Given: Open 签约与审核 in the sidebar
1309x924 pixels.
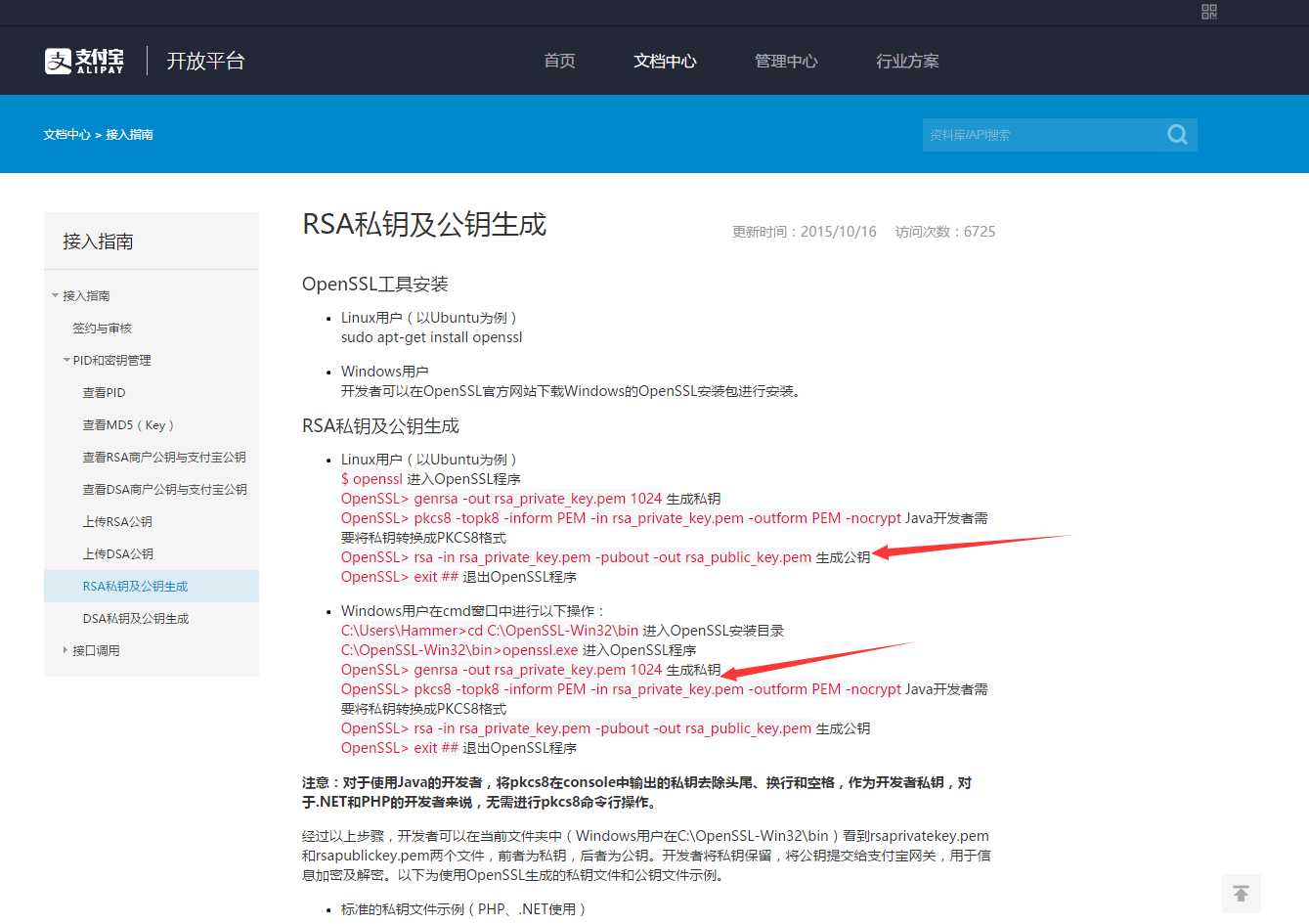Looking at the screenshot, I should [102, 328].
